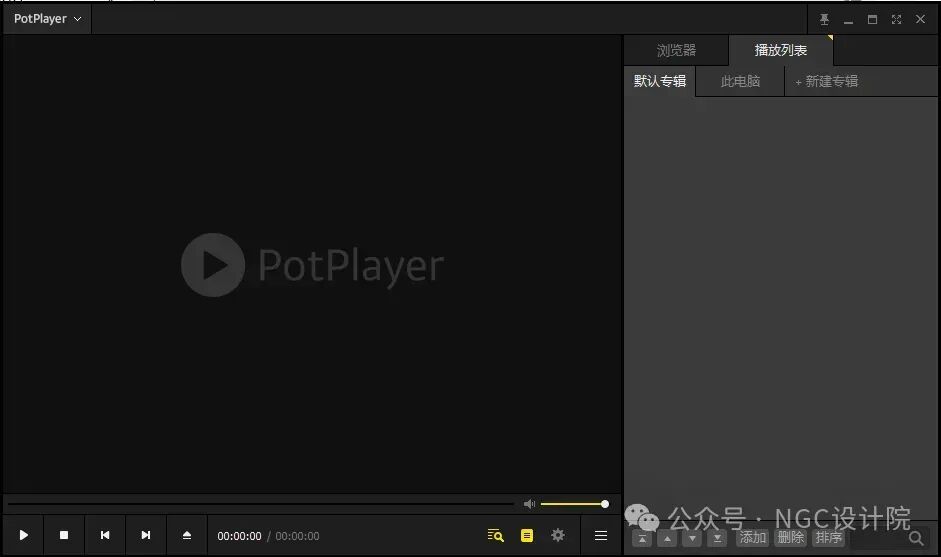Image resolution: width=941 pixels, height=557 pixels.
Task: Create a new album via + 新建专辑
Action: coord(826,81)
